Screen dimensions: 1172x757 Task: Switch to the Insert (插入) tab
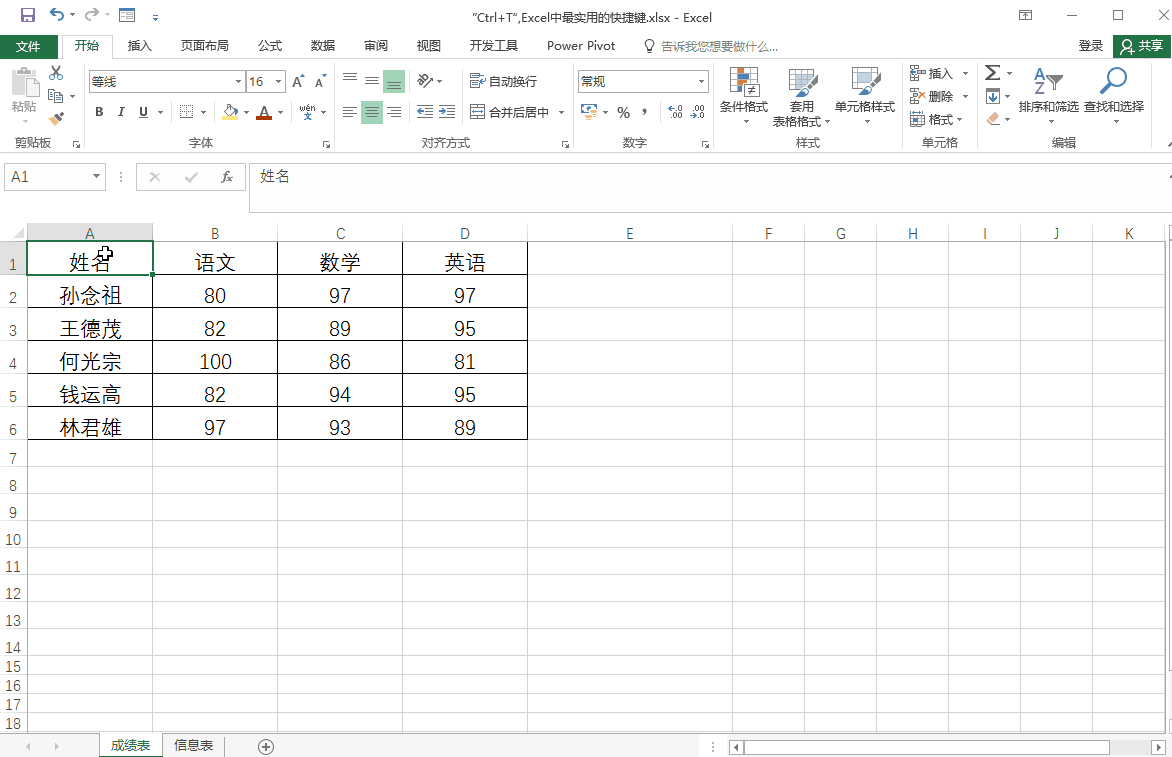(139, 46)
